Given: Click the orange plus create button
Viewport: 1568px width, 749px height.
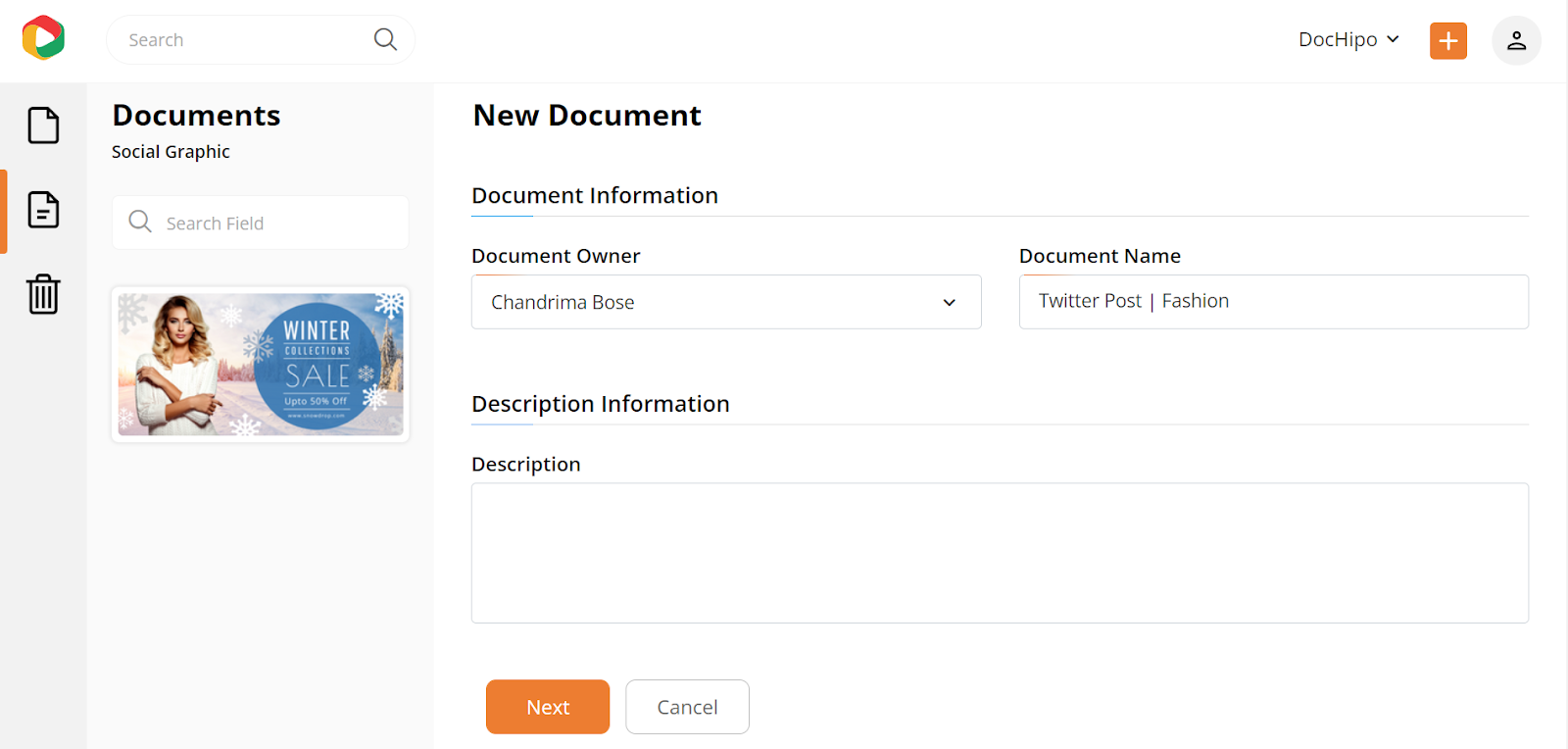Looking at the screenshot, I should pyautogui.click(x=1447, y=41).
